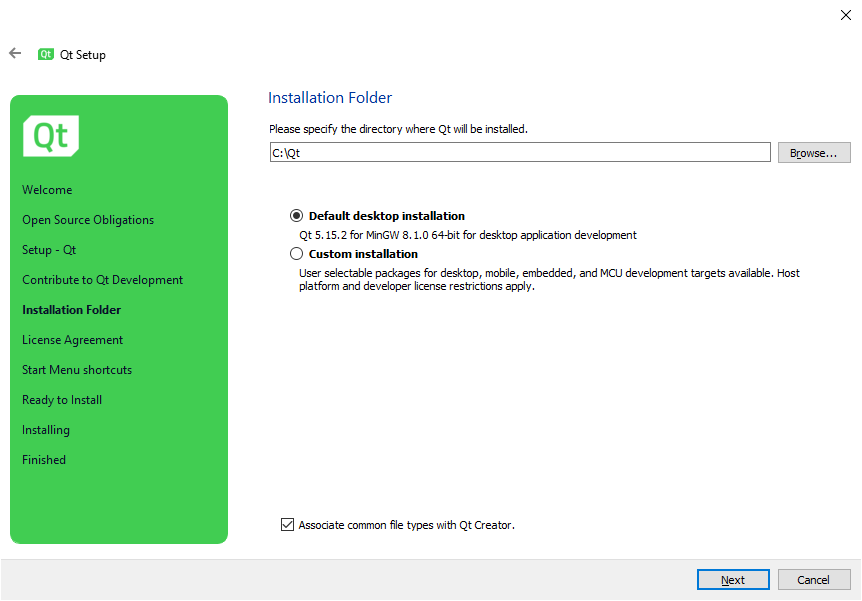Click the Ready to Install step
The width and height of the screenshot is (862, 601).
[x=62, y=400]
